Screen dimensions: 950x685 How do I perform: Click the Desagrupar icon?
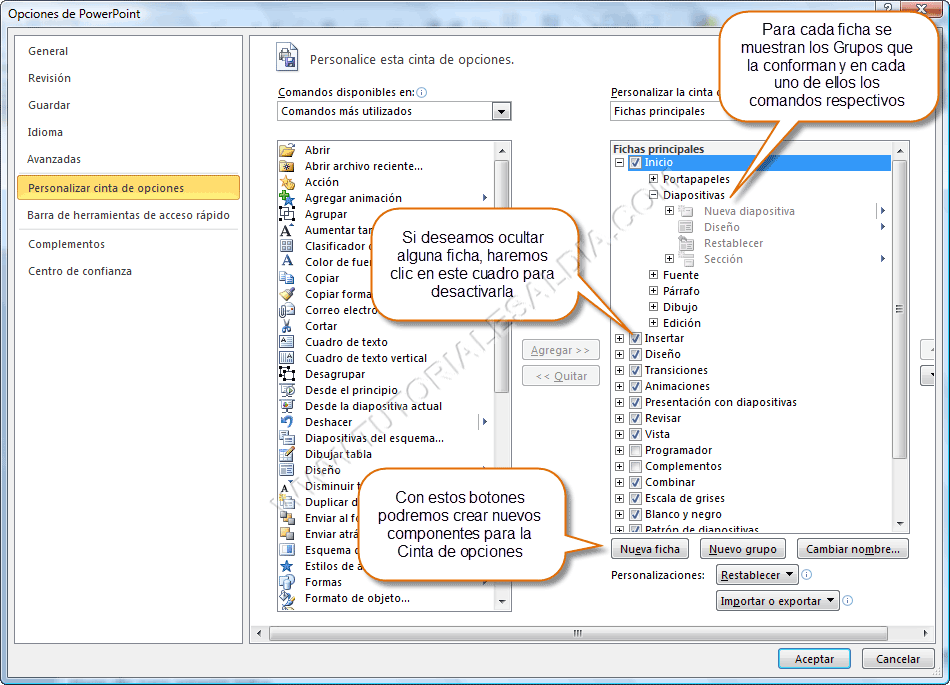click(x=287, y=374)
